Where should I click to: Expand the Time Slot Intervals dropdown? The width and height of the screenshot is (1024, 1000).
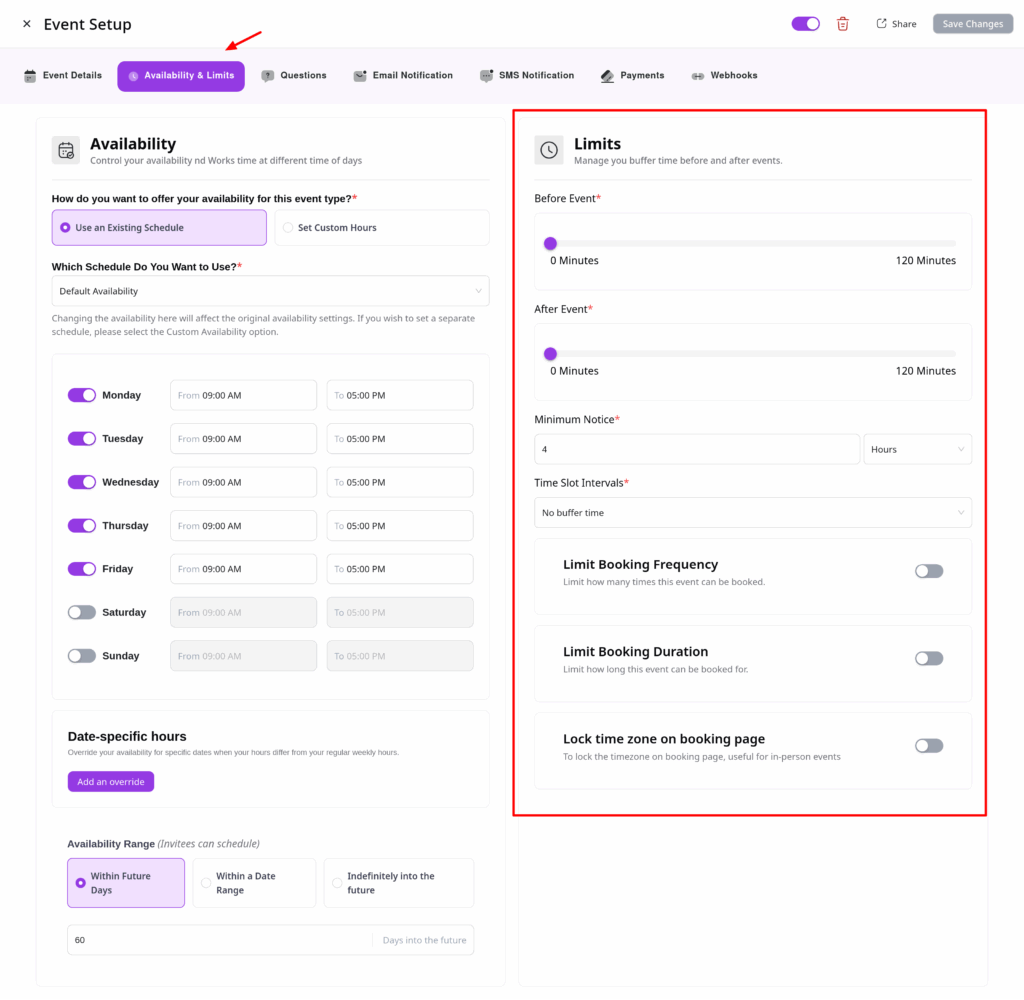pyautogui.click(x=752, y=513)
